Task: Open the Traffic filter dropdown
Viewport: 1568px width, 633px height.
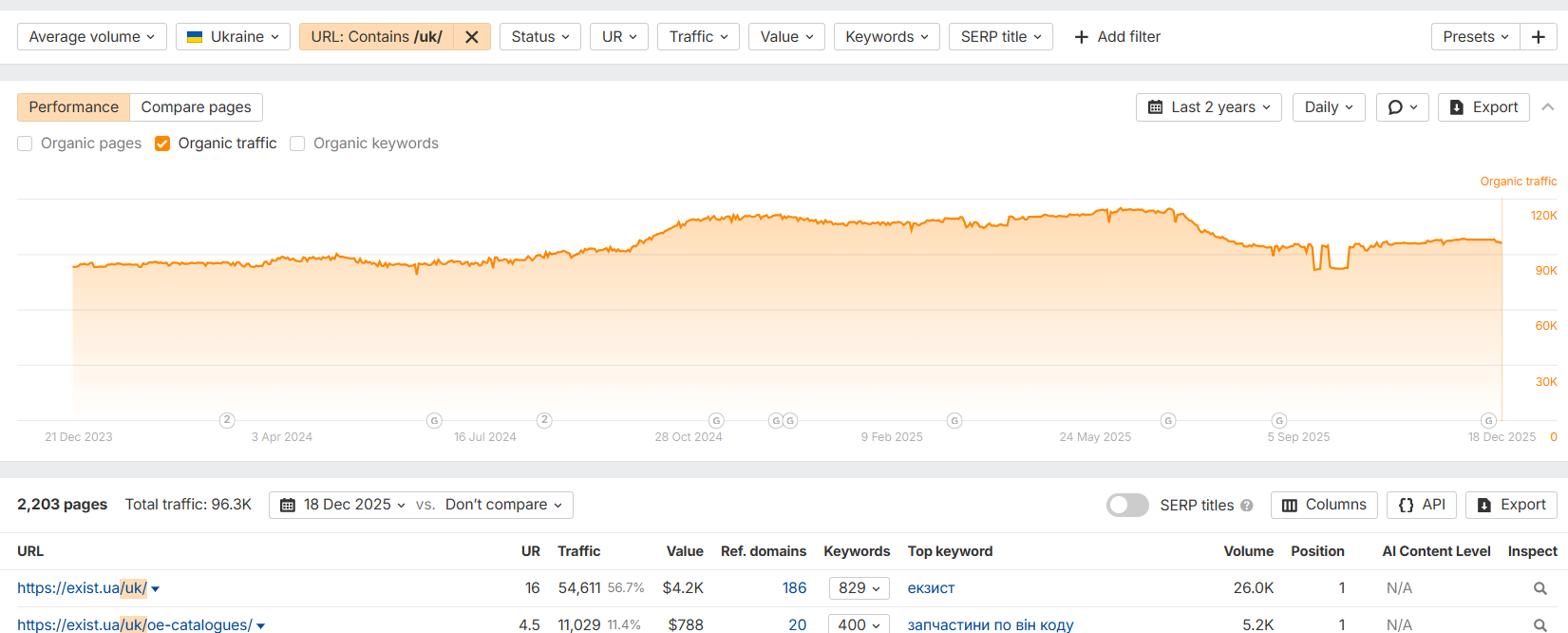Action: [x=698, y=37]
